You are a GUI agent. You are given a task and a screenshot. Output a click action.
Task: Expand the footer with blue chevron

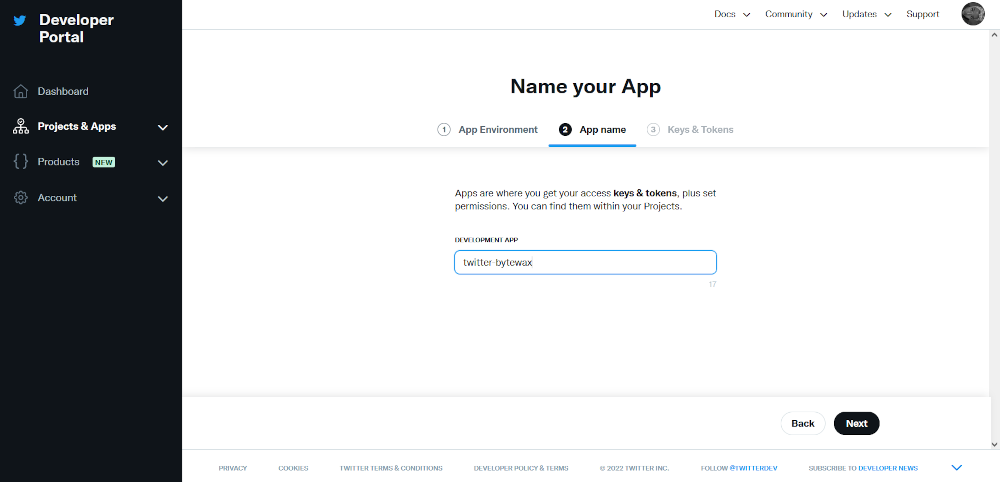click(956, 467)
